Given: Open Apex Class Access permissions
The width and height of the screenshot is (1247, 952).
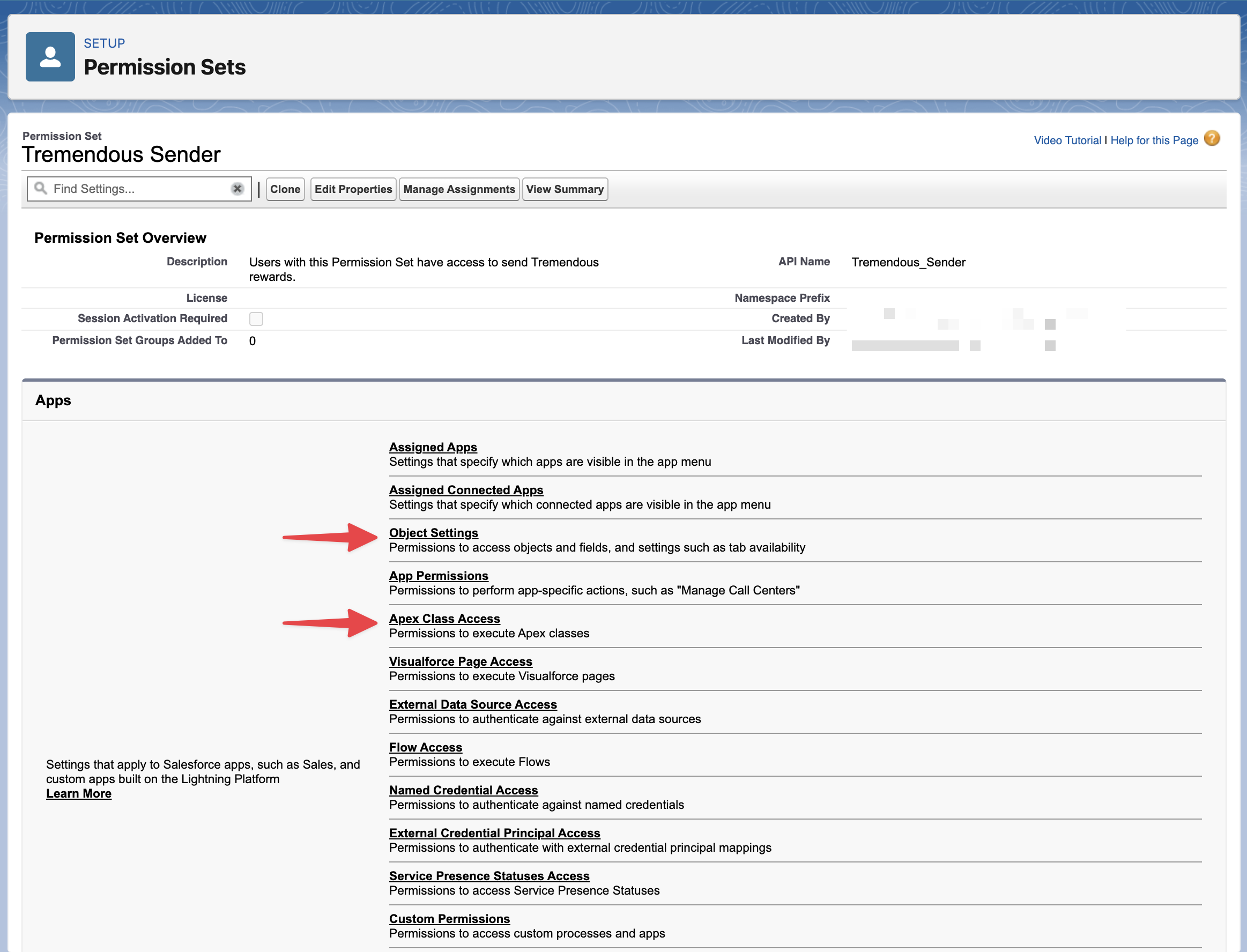Looking at the screenshot, I should tap(444, 619).
